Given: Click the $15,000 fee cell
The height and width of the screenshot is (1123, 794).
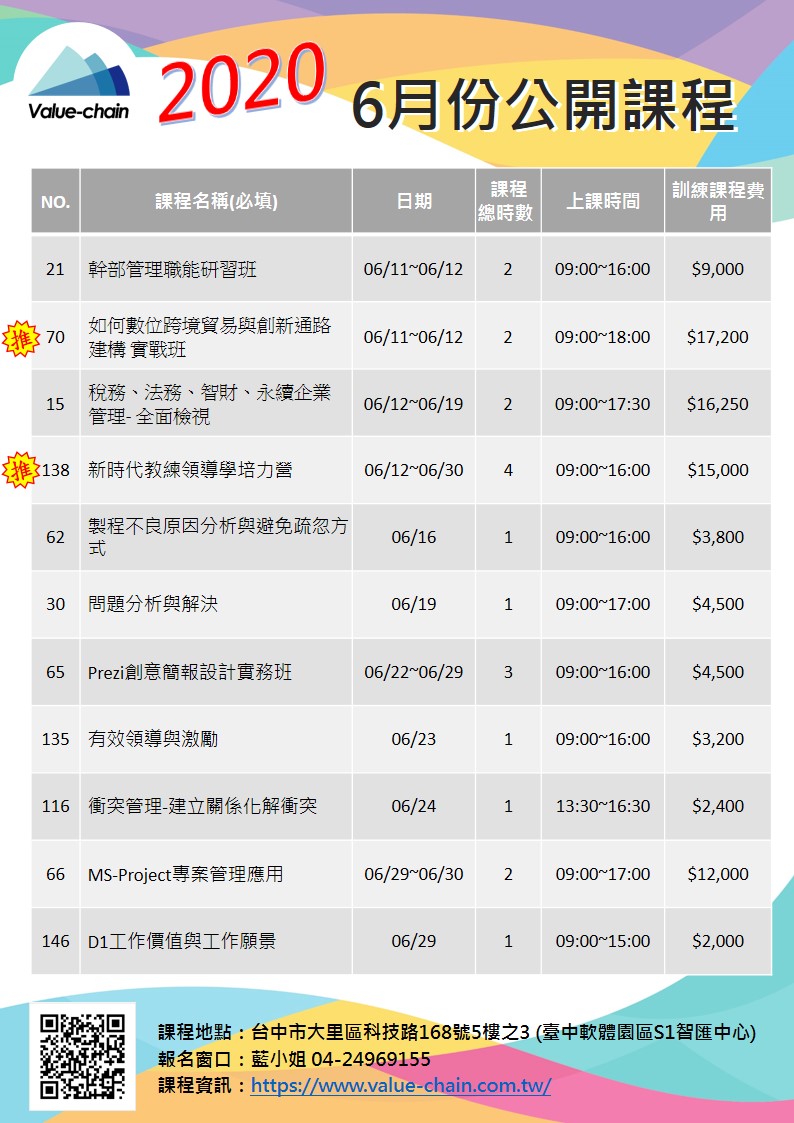Looking at the screenshot, I should click(717, 470).
